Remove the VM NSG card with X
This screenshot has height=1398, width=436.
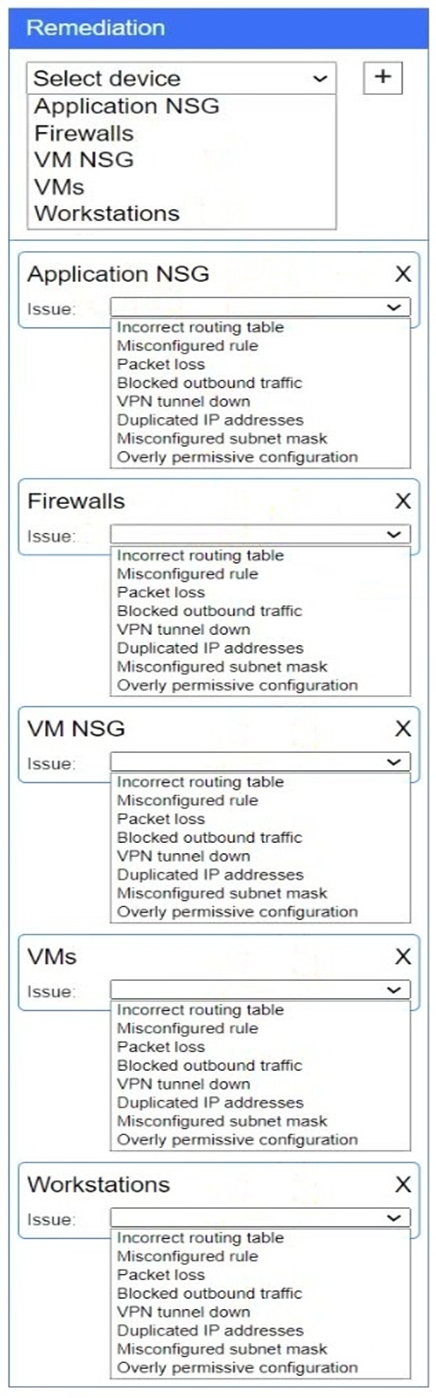click(402, 729)
